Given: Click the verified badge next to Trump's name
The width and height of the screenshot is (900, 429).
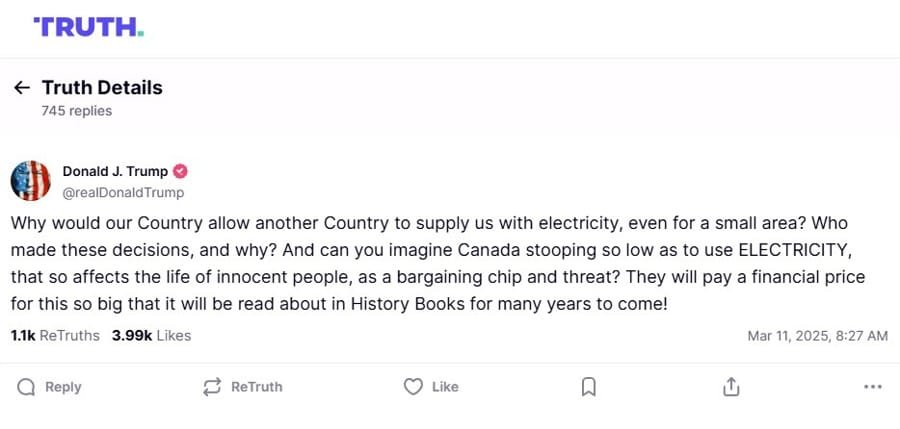Looking at the screenshot, I should coord(181,171).
